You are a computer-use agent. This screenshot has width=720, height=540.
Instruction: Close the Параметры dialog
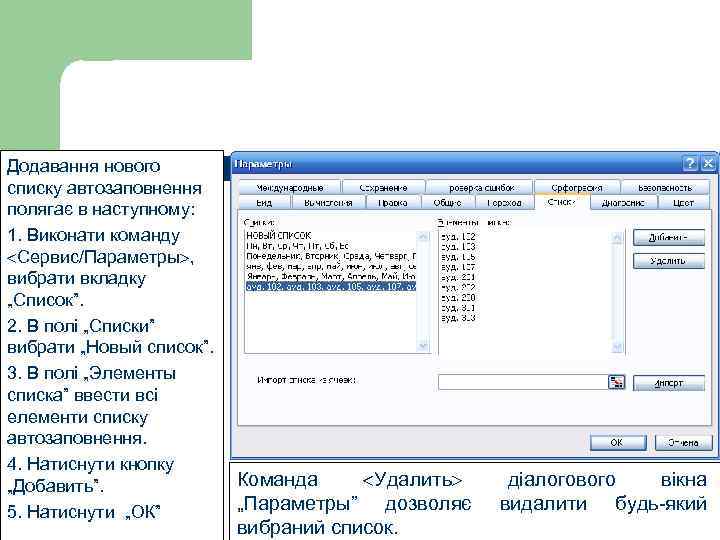point(709,163)
